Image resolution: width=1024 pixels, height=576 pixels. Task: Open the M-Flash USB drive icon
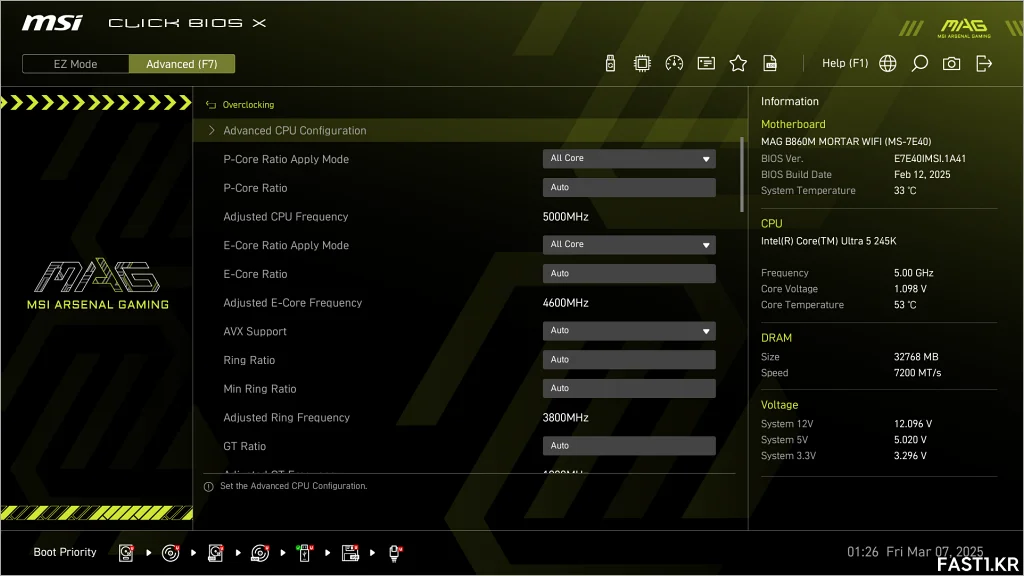[610, 63]
